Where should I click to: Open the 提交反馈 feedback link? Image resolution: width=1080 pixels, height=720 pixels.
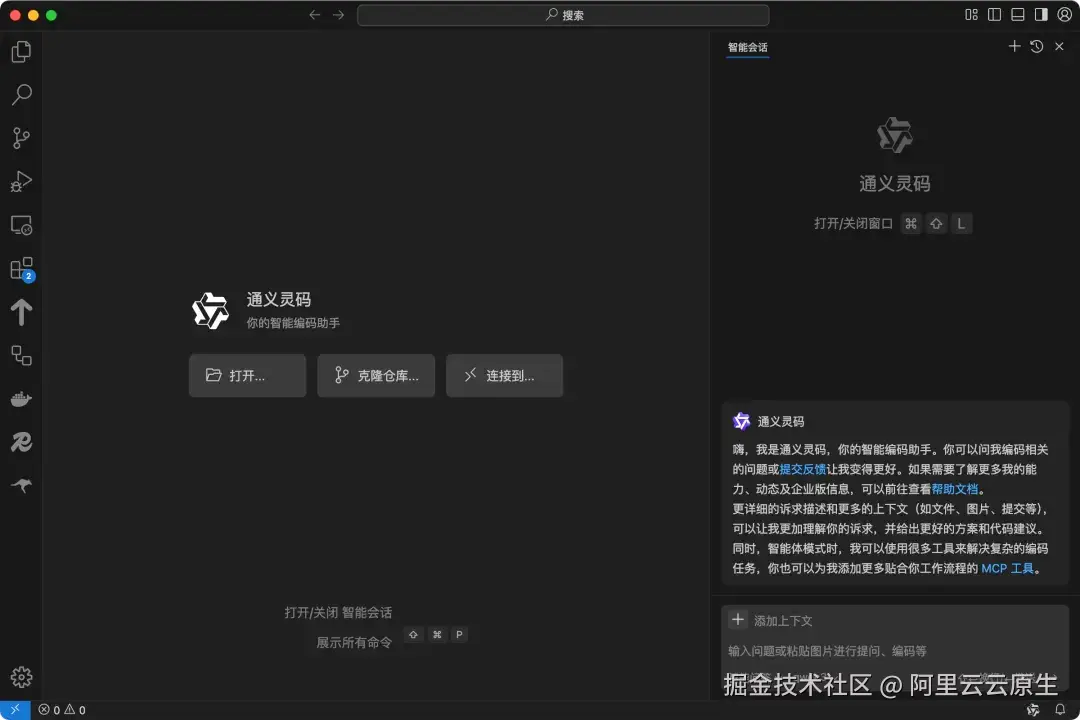pyautogui.click(x=803, y=468)
